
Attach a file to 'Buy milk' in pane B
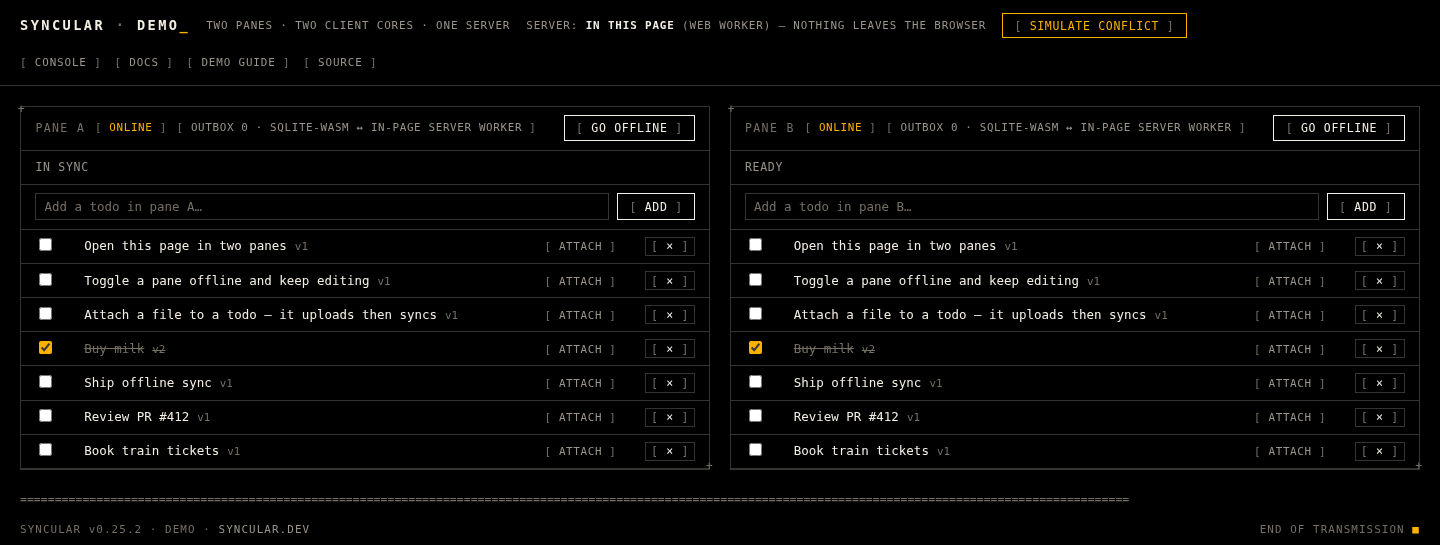click(1290, 349)
